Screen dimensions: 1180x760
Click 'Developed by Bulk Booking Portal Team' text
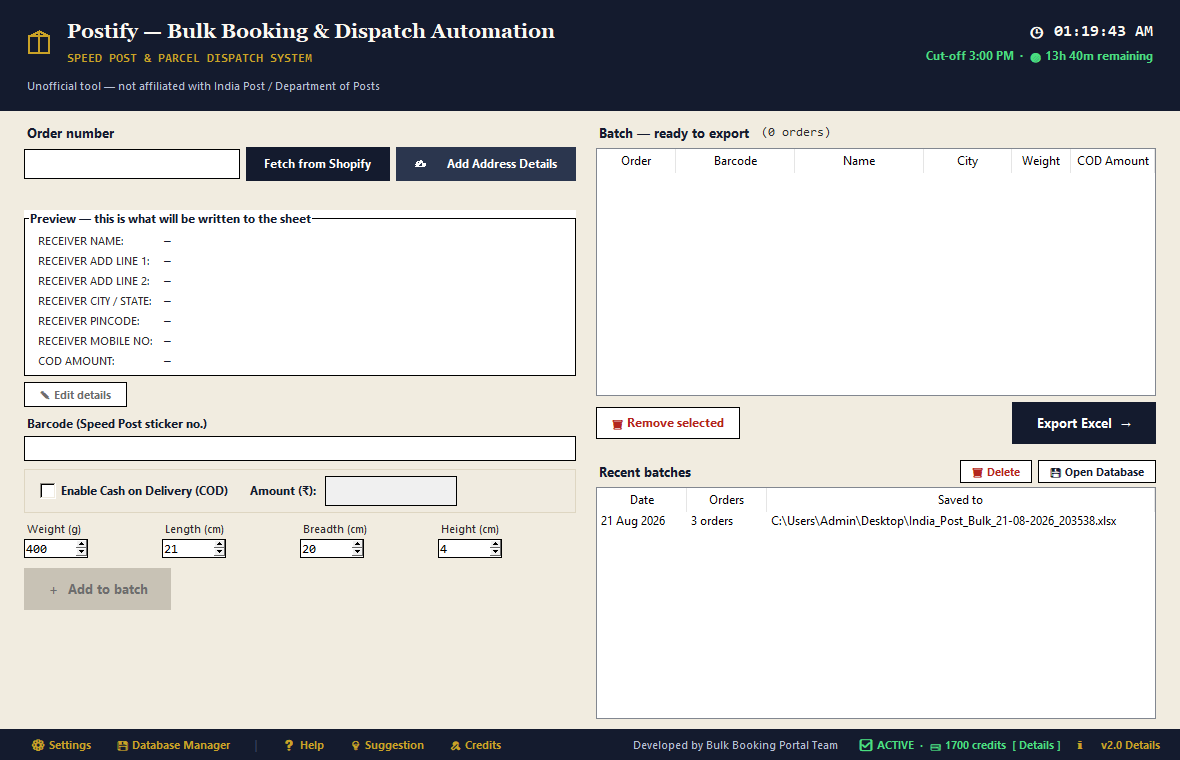[735, 745]
